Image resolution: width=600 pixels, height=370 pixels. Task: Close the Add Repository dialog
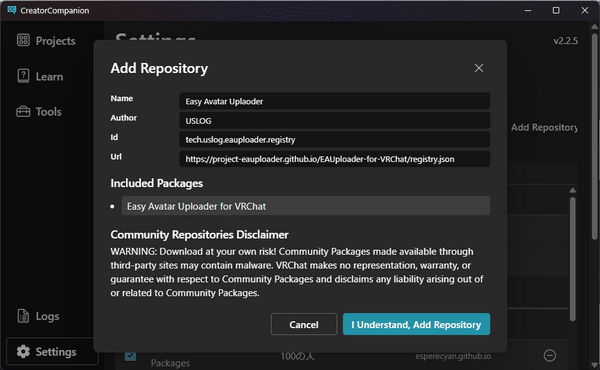(479, 68)
